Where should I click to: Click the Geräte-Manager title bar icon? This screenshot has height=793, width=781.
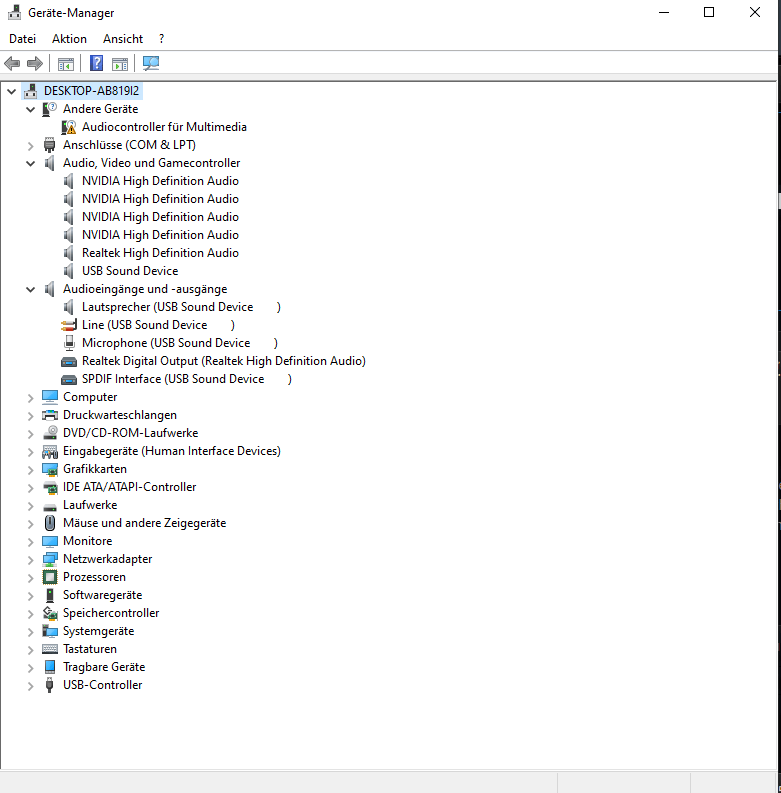tap(15, 12)
